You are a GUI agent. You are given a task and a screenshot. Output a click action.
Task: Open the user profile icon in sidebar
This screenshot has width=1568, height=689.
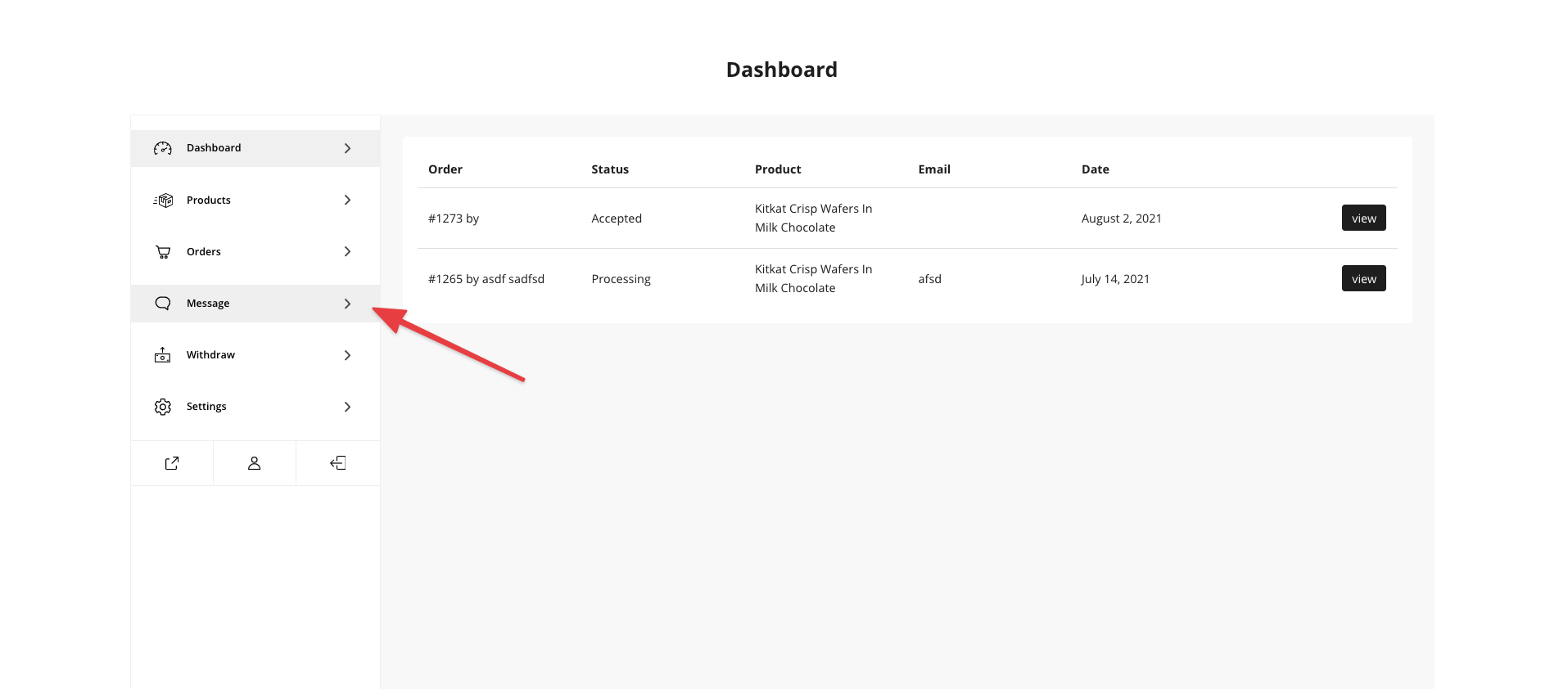tap(255, 463)
